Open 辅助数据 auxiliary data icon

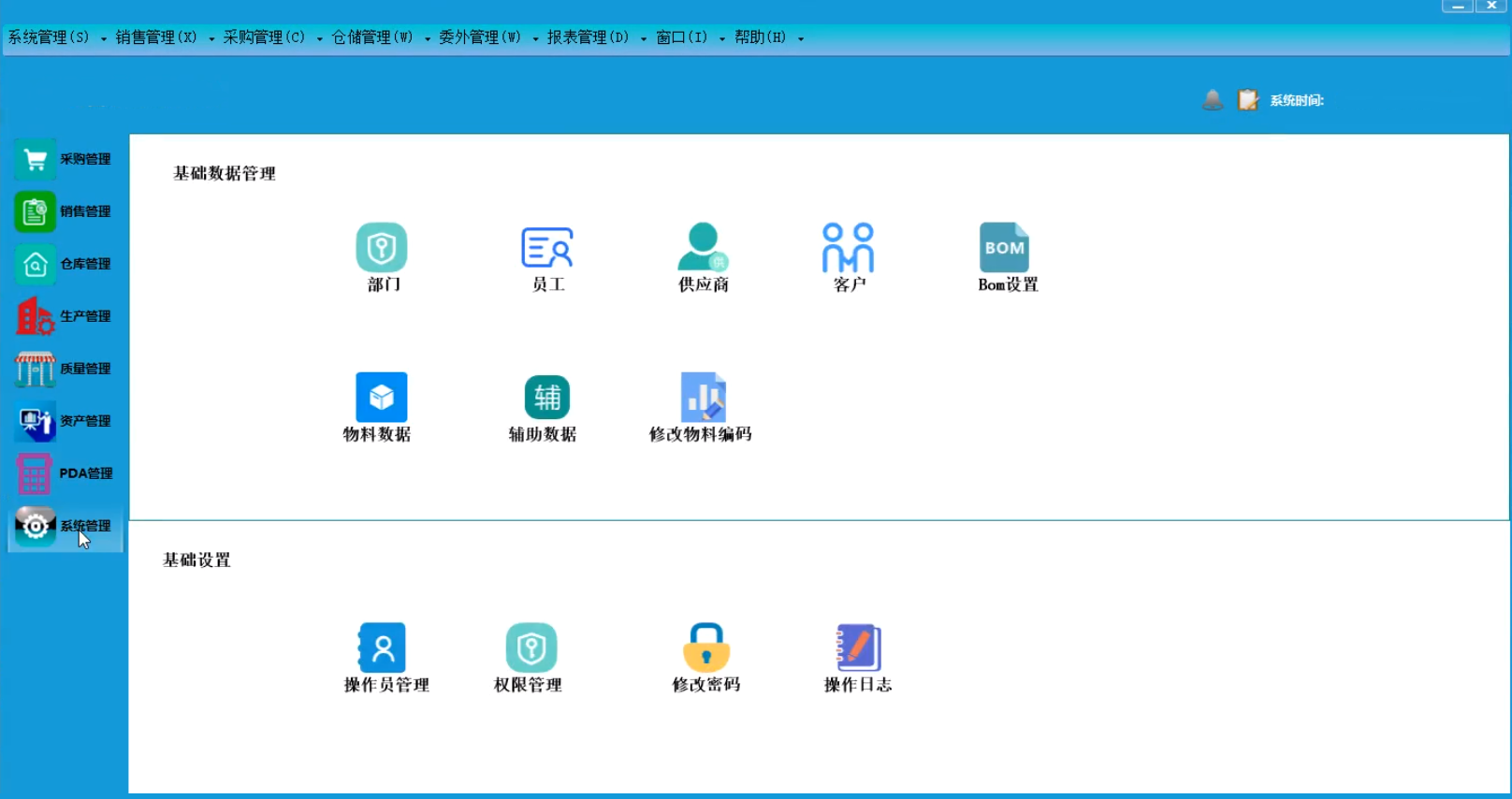tap(546, 398)
